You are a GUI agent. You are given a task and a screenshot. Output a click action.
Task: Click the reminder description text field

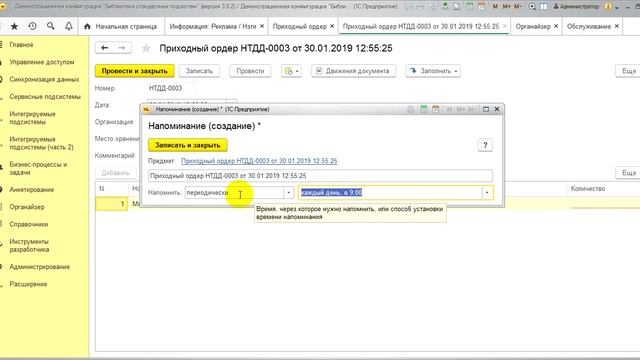320,176
